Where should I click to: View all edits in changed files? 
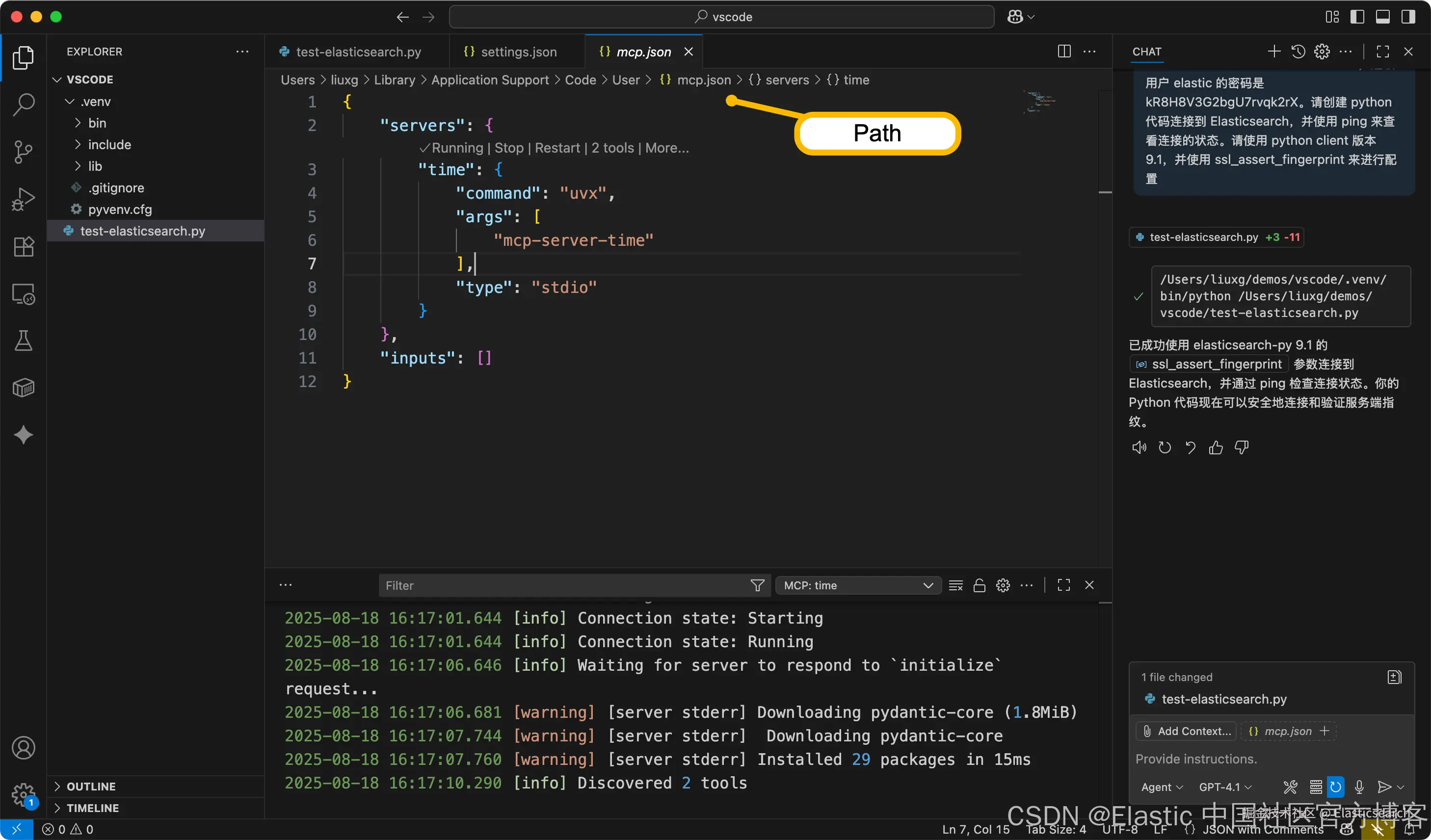pos(1394,677)
